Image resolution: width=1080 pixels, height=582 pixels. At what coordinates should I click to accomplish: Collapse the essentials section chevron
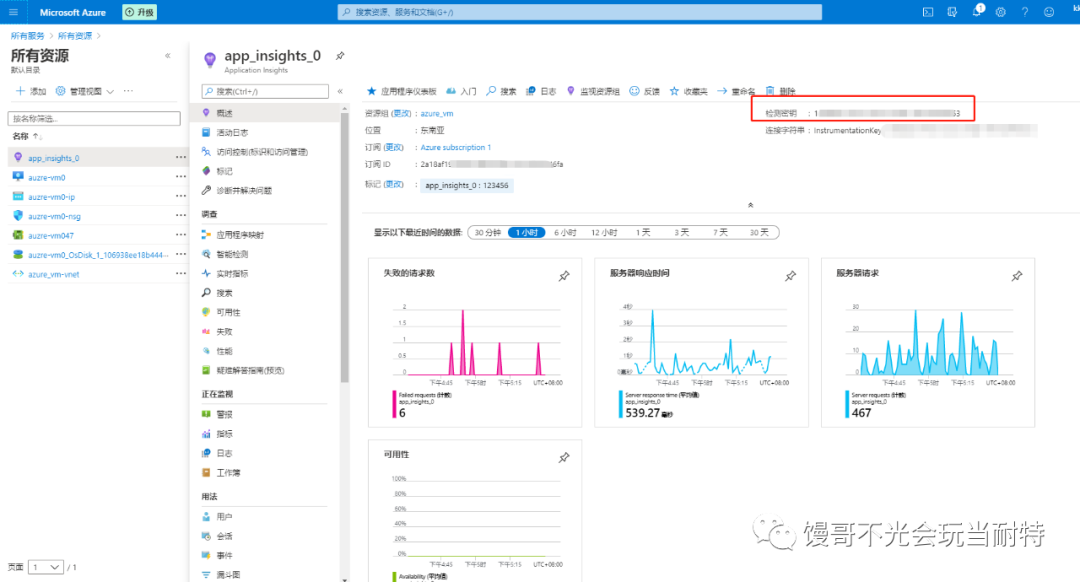click(751, 205)
